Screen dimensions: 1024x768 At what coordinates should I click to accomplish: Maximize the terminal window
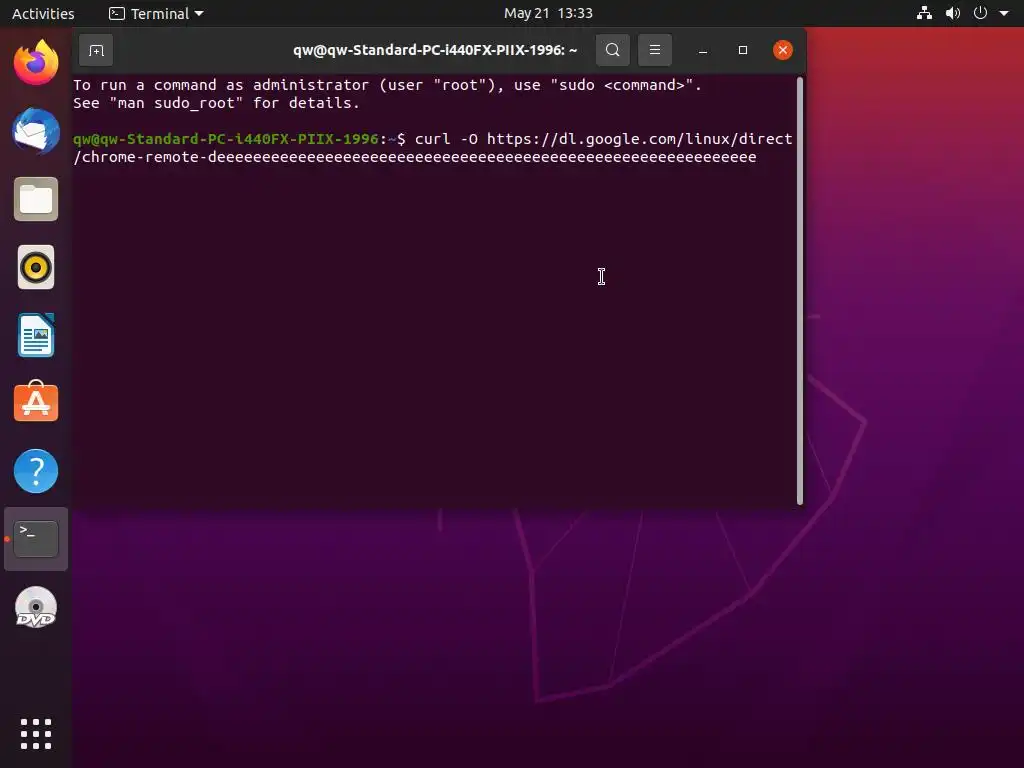tap(743, 50)
